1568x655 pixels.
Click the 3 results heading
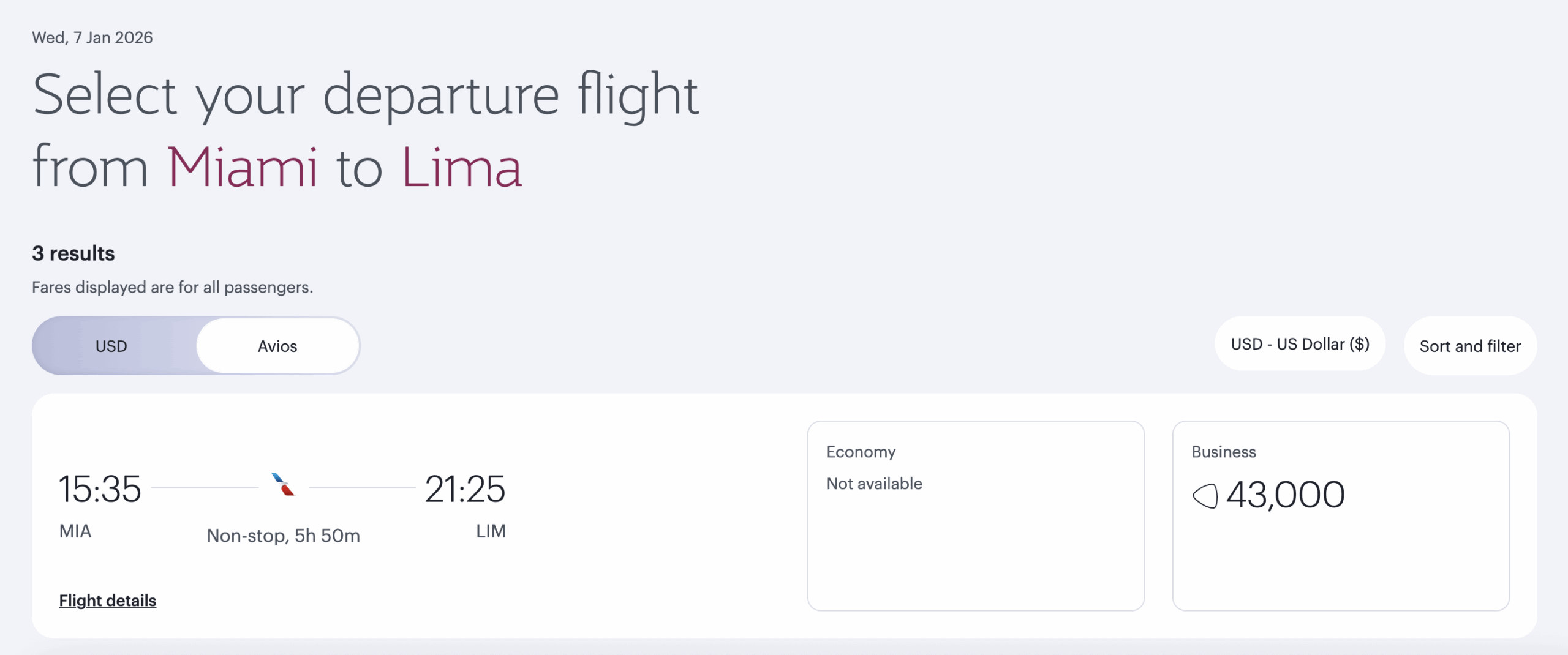click(73, 253)
